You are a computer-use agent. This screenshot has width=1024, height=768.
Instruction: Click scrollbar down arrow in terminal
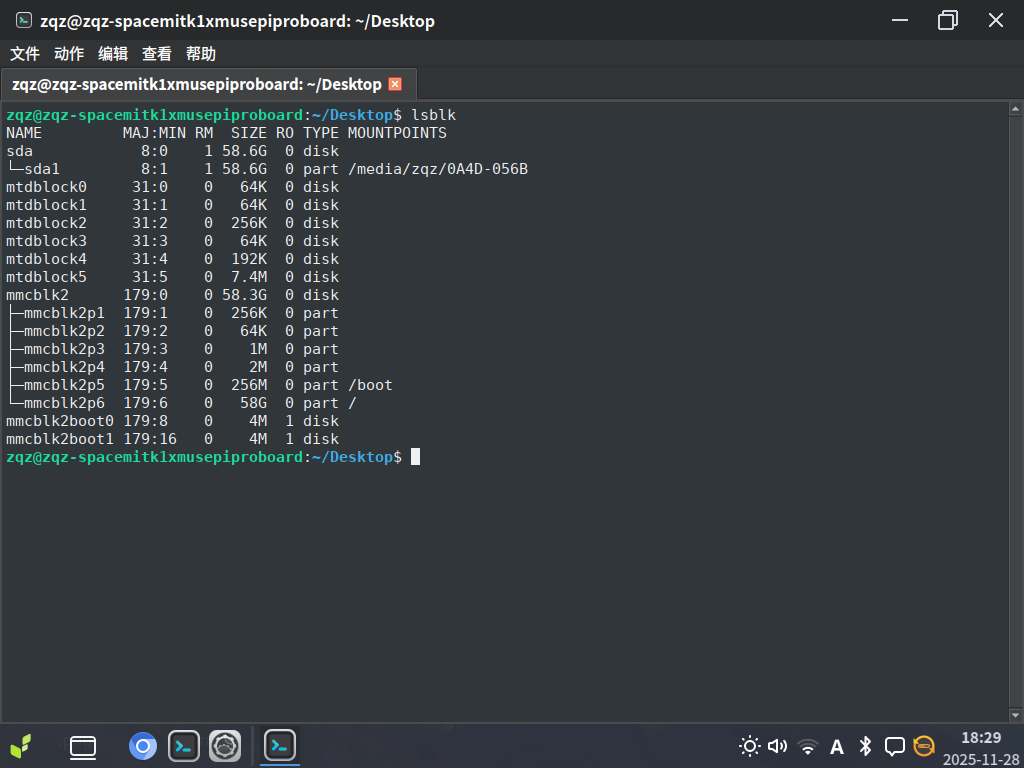[x=1016, y=715]
